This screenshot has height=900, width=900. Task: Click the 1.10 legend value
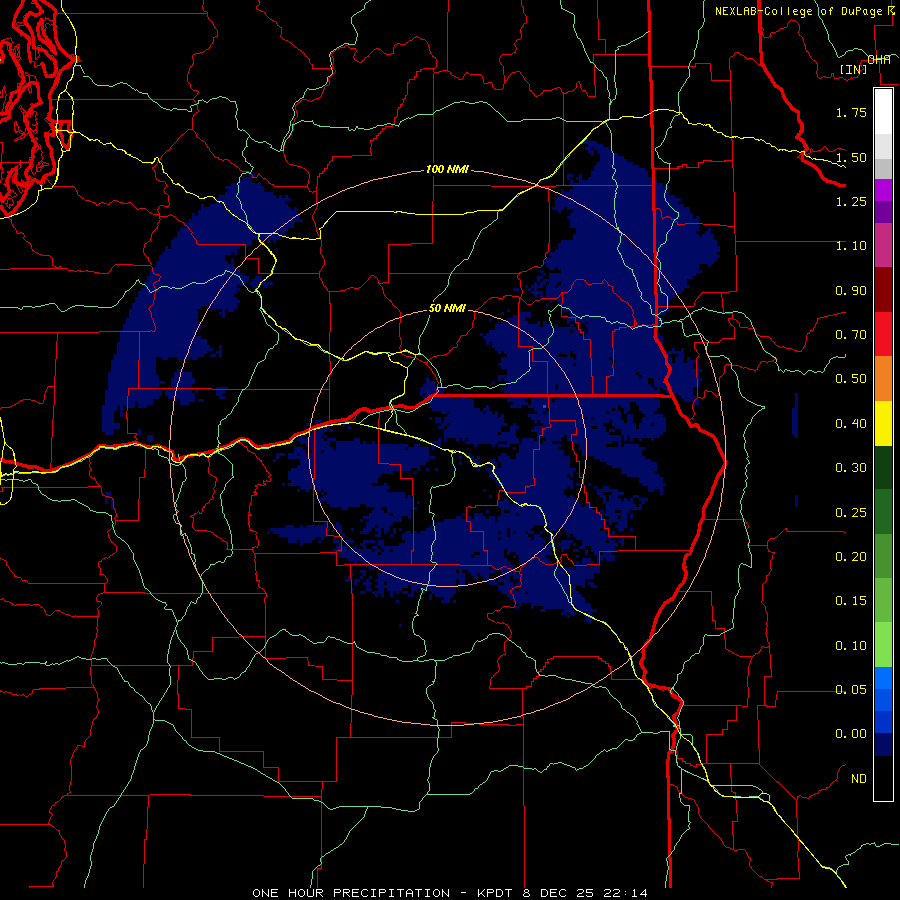[x=851, y=246]
